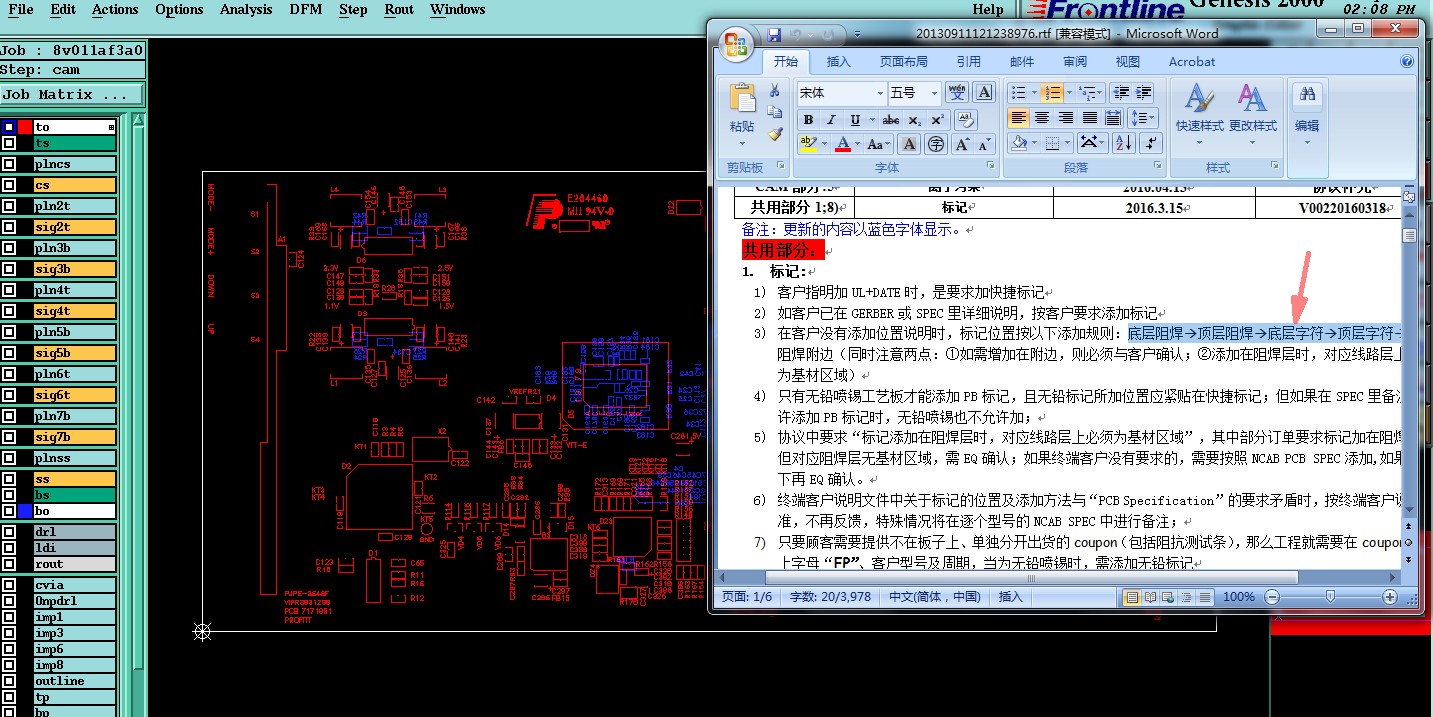The width and height of the screenshot is (1433, 717).
Task: Toggle checkbox for layer plncs
Action: [x=9, y=164]
